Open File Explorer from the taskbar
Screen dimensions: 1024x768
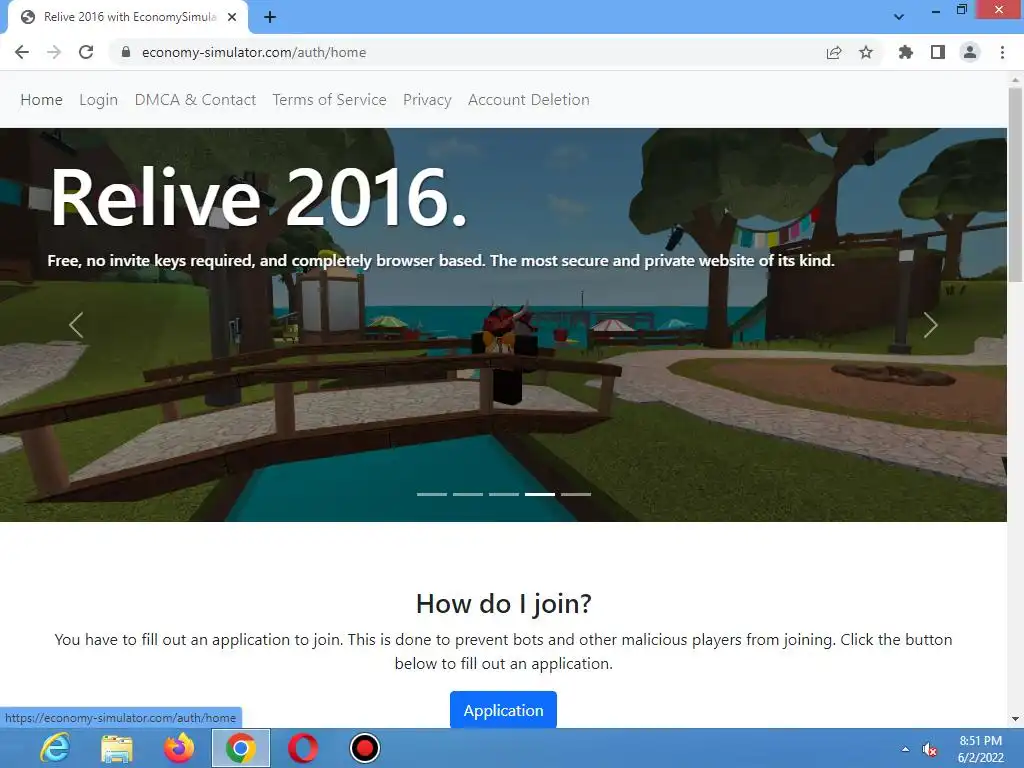117,748
